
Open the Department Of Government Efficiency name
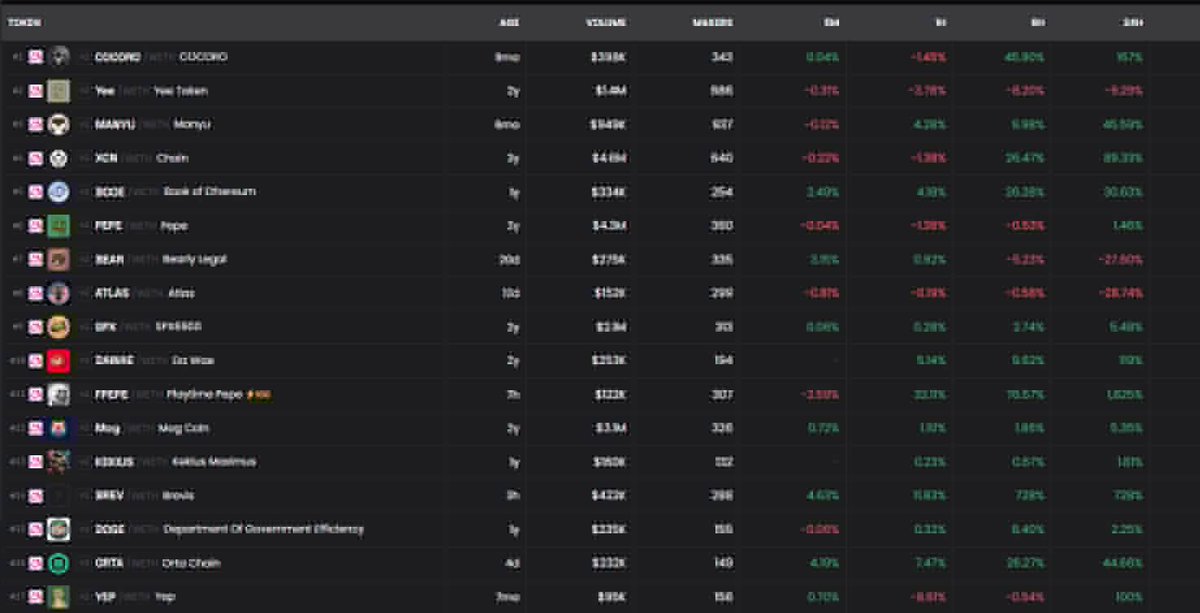pyautogui.click(x=263, y=529)
